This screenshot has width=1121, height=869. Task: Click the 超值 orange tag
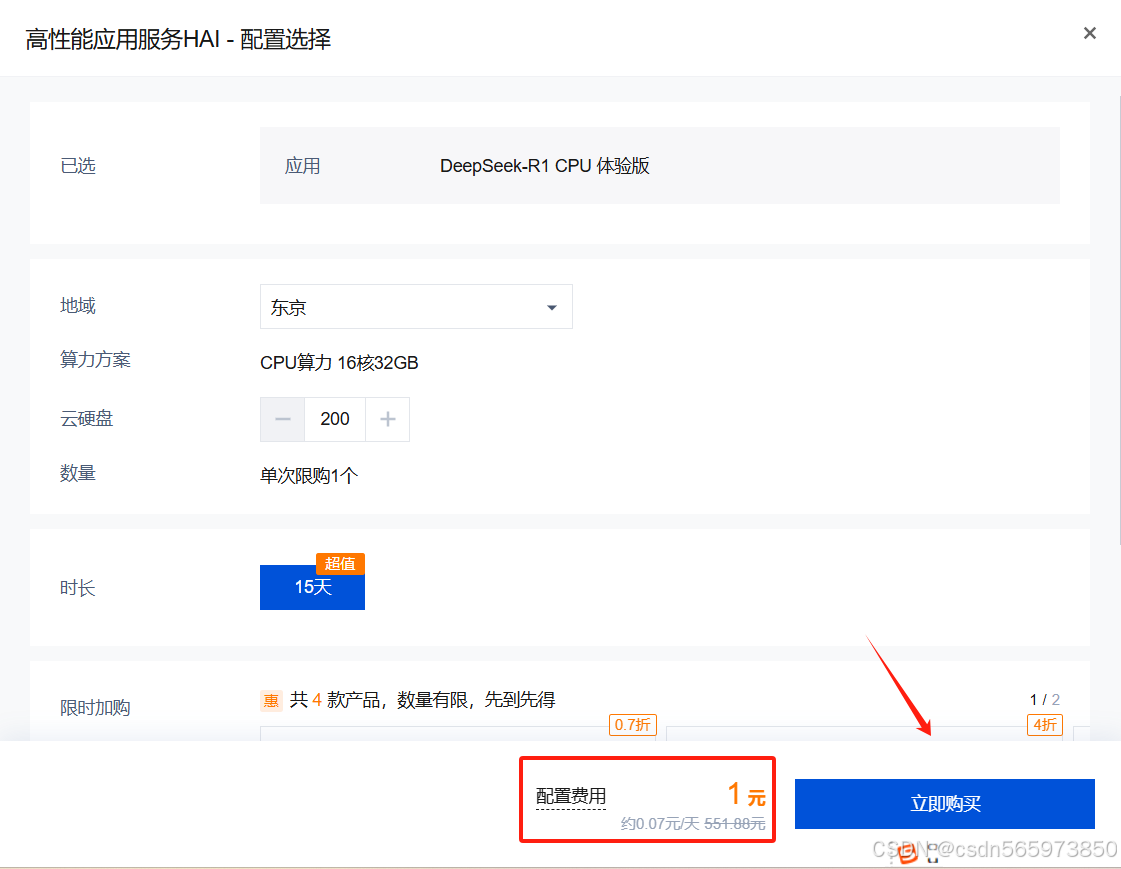[340, 563]
